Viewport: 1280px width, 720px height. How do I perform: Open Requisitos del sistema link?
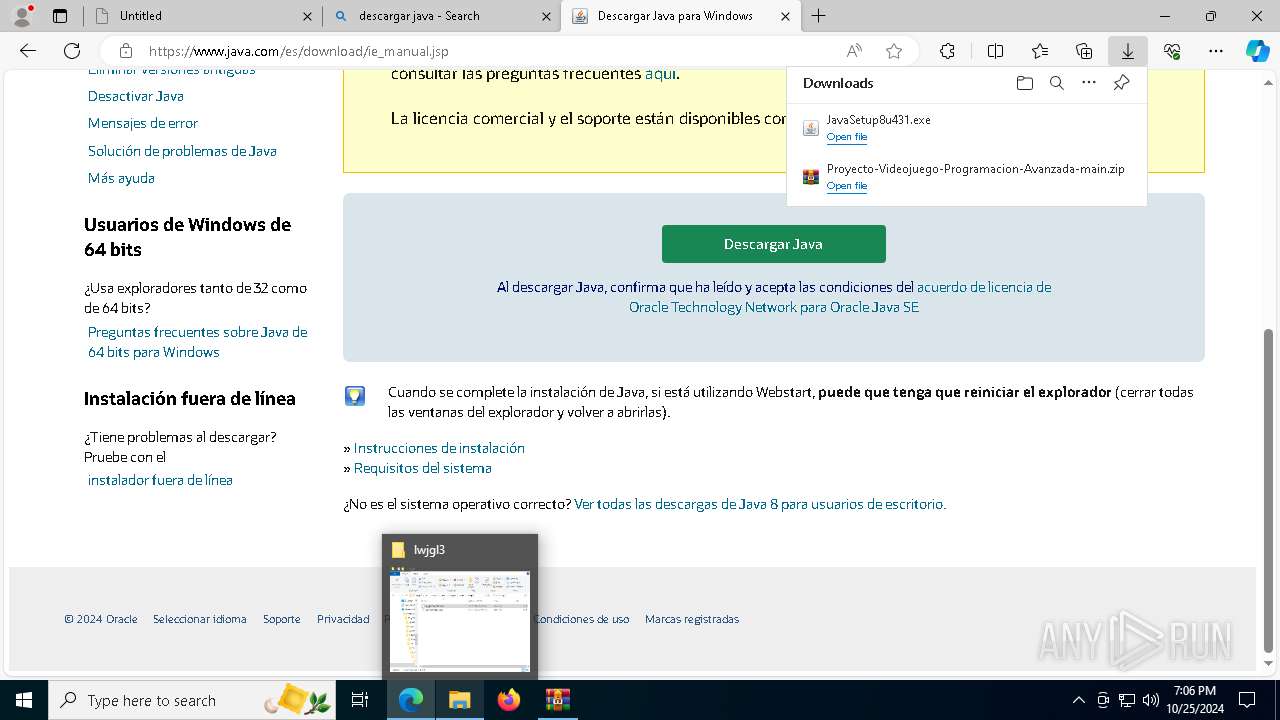[422, 468]
